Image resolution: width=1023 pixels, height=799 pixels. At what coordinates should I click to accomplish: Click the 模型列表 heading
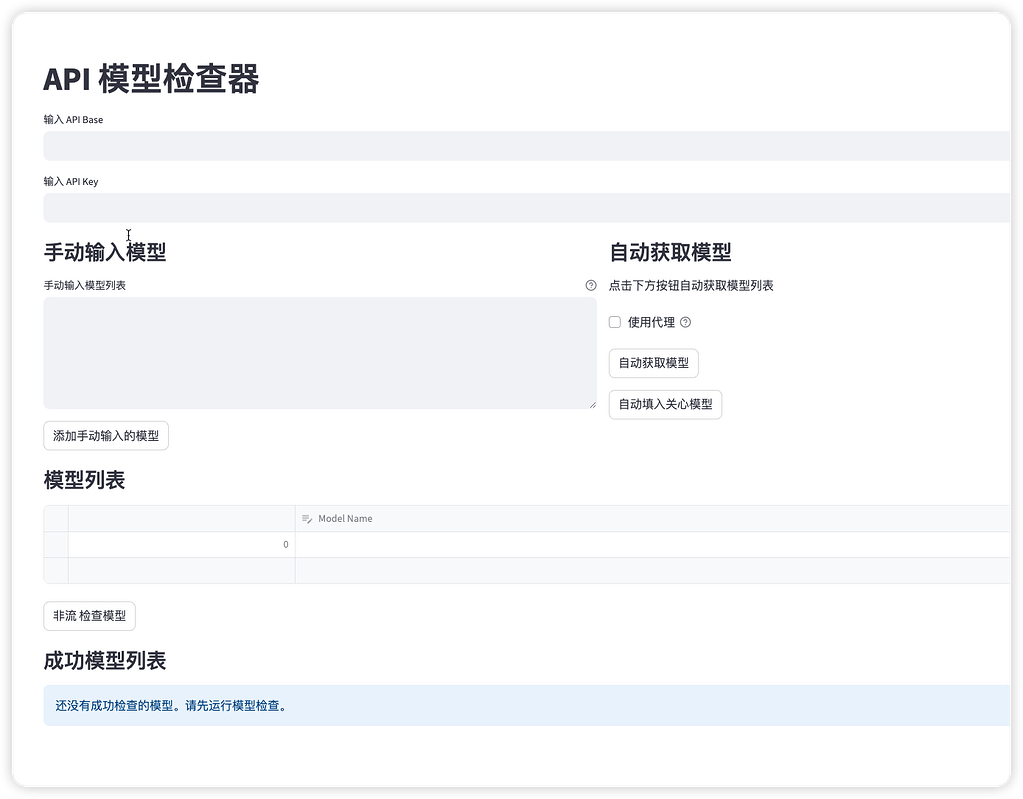(84, 480)
